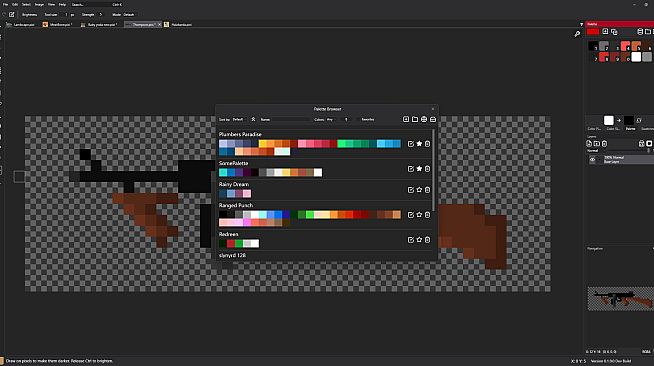Select the Ranged Punch palette name
Screen dimensions: 654x366
[x=236, y=205]
